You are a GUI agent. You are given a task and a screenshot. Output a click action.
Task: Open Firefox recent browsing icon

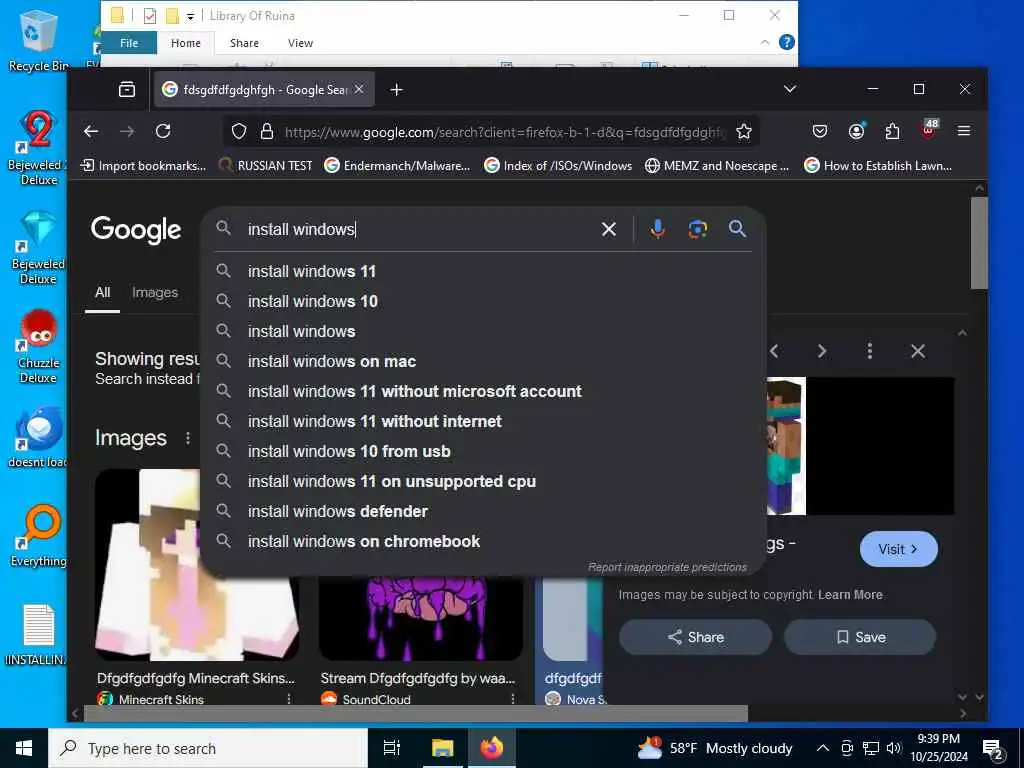(x=127, y=89)
